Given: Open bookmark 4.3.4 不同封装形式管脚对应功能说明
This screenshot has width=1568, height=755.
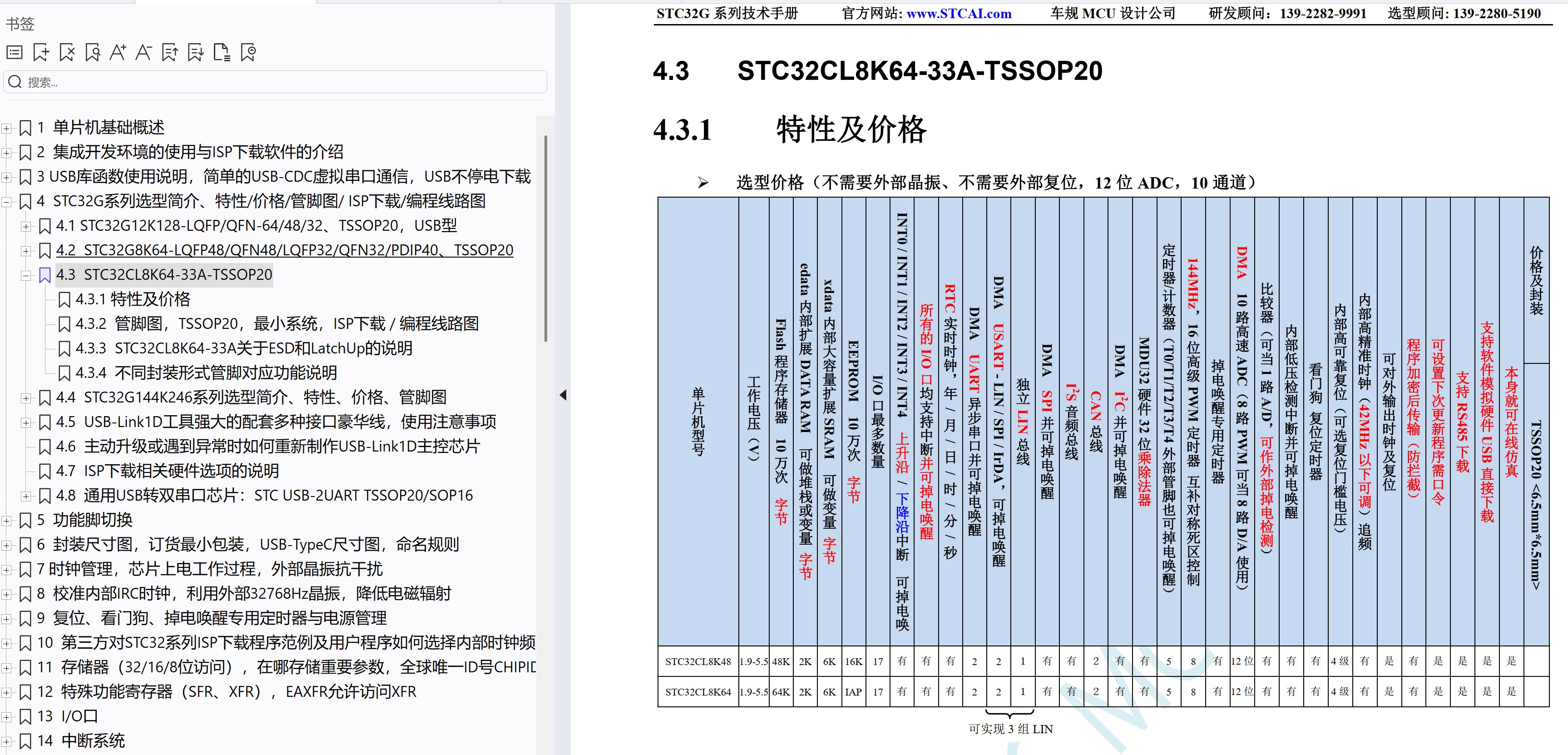Looking at the screenshot, I should point(206,373).
